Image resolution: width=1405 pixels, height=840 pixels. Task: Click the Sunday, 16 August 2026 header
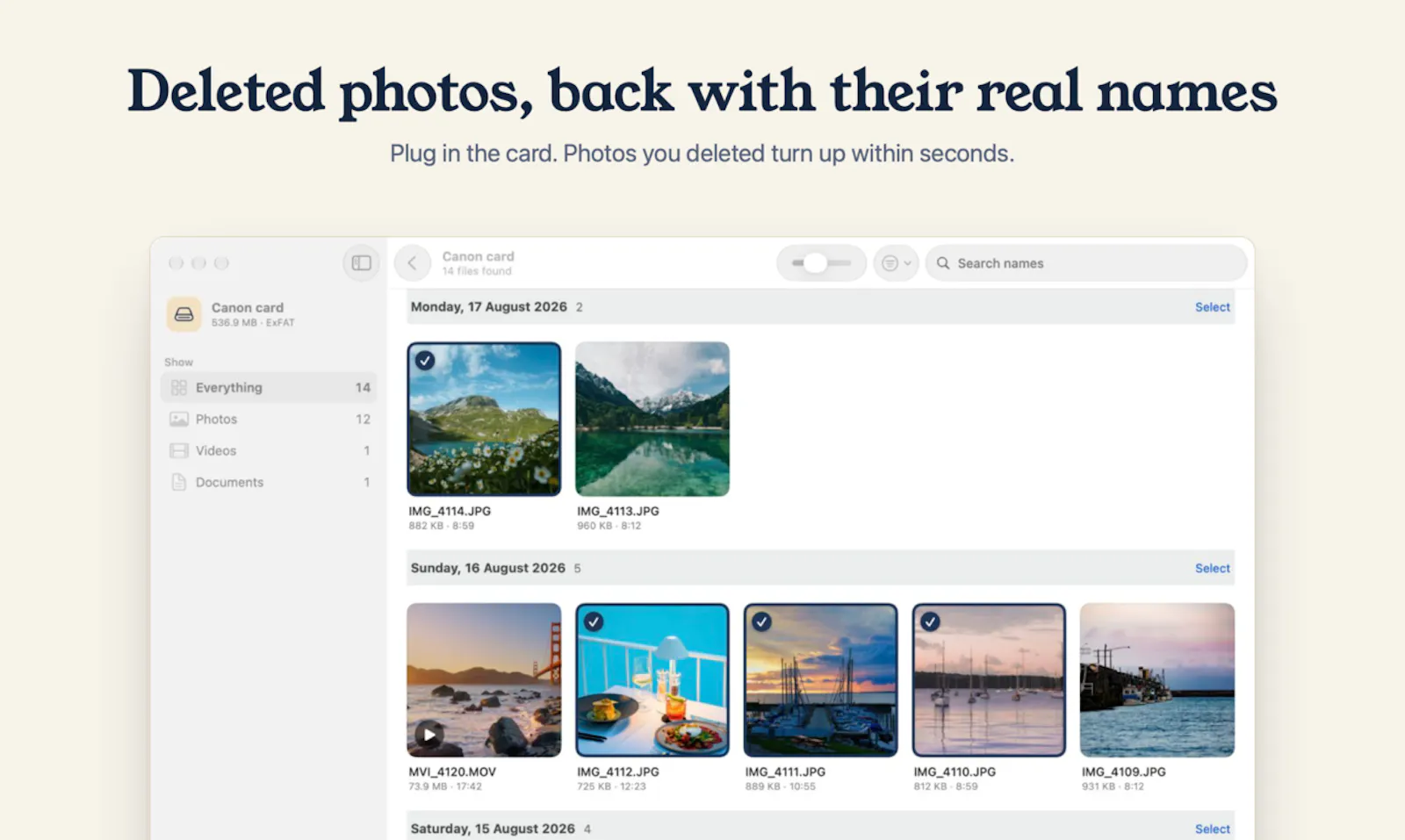pos(488,568)
